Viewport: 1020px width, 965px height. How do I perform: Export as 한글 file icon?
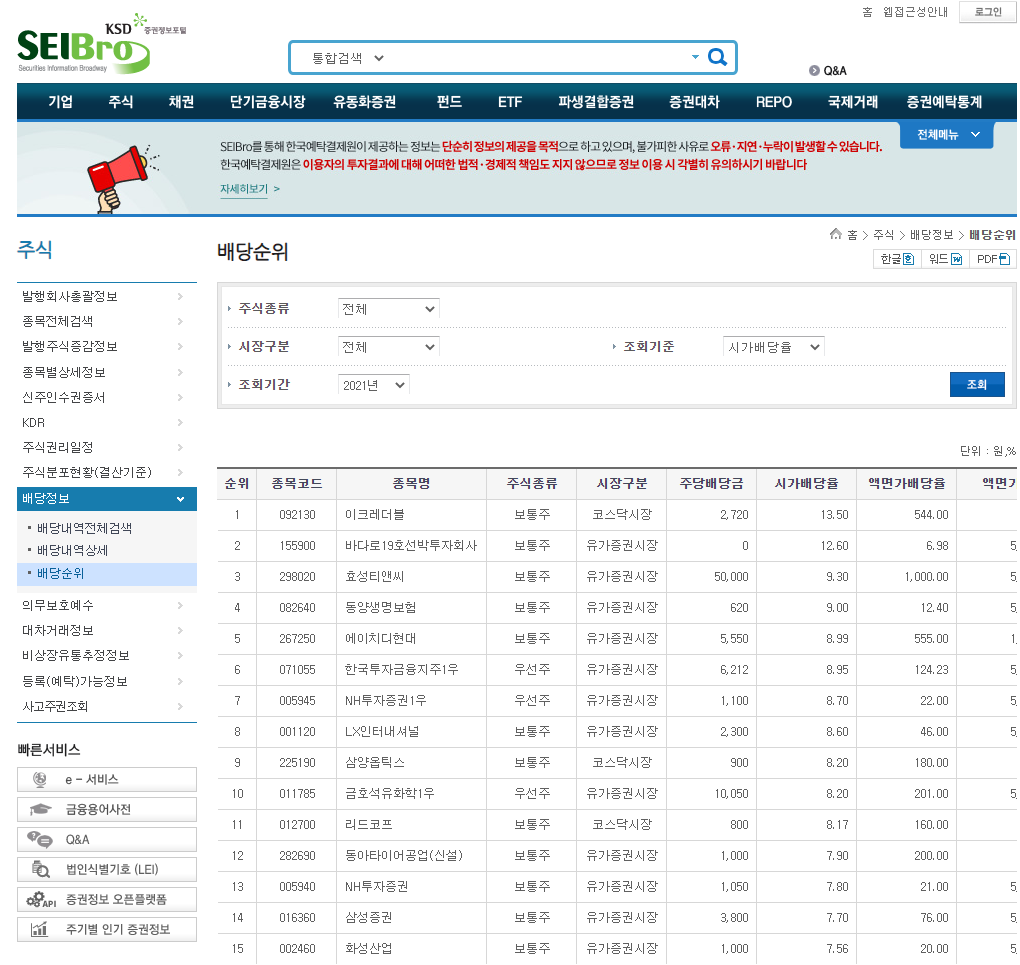click(x=908, y=259)
